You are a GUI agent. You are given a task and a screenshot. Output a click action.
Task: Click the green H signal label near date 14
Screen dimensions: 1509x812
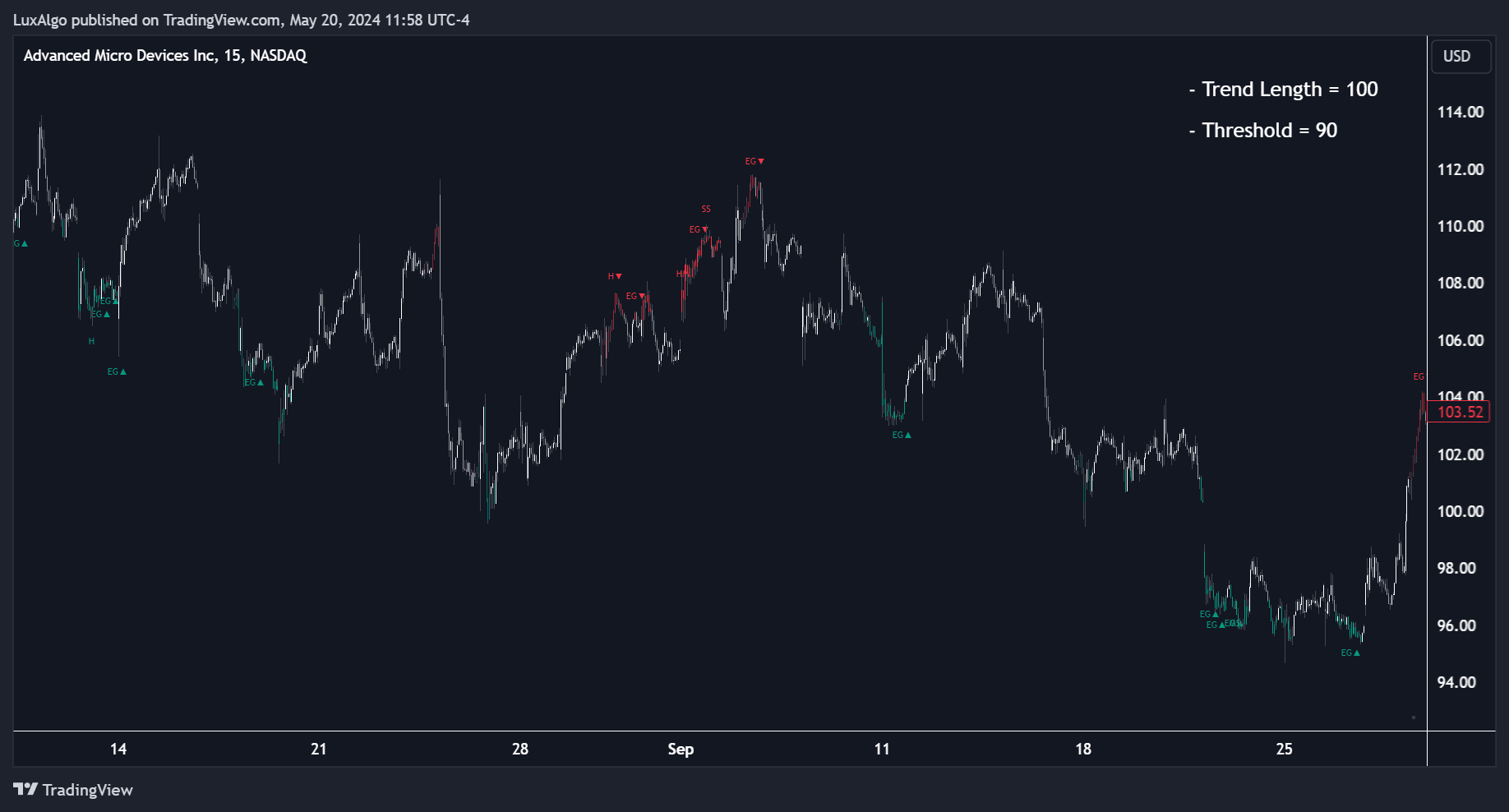pyautogui.click(x=91, y=341)
